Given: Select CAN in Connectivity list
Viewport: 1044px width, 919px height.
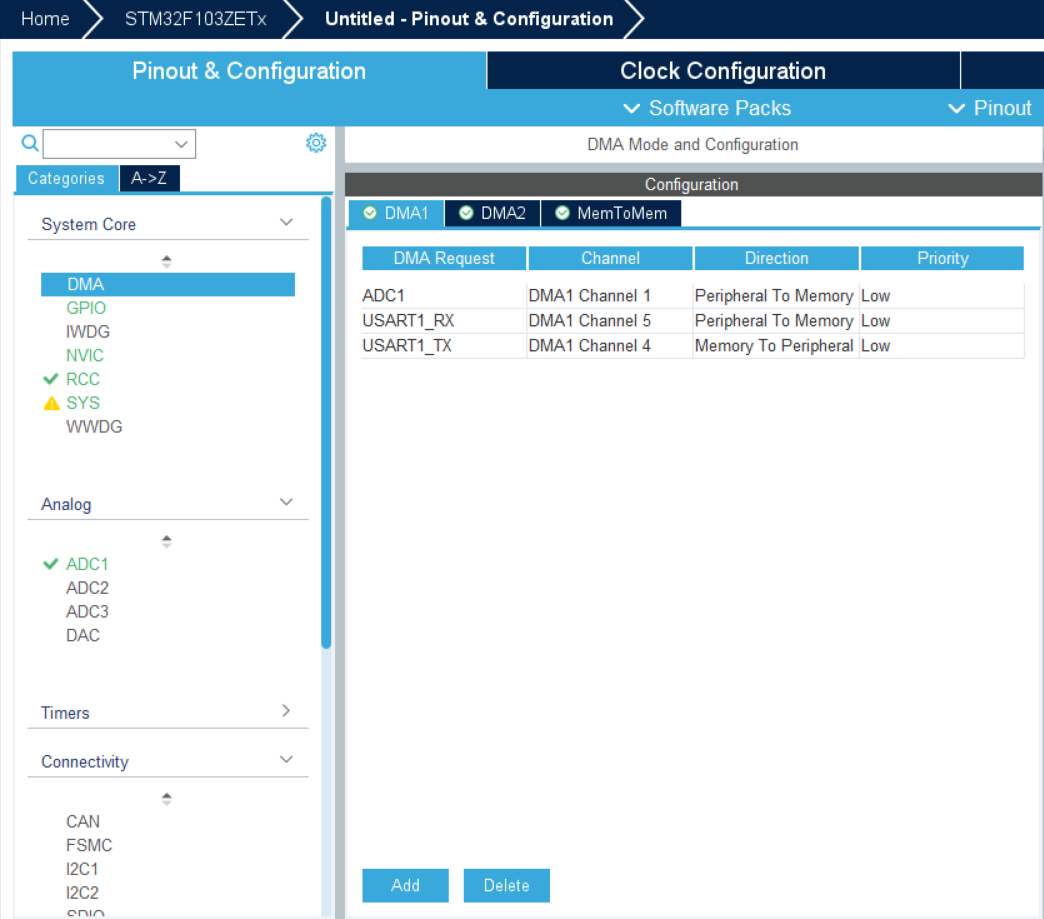Looking at the screenshot, I should click(x=83, y=822).
